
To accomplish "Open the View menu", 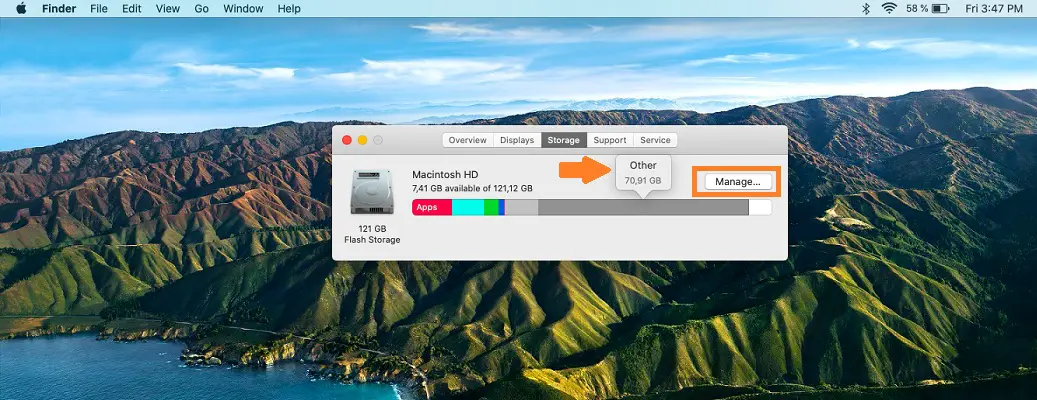I will 167,9.
